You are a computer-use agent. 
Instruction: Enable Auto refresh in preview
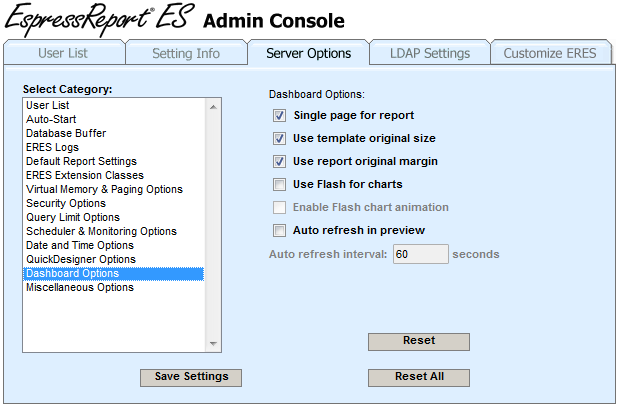[x=279, y=230]
